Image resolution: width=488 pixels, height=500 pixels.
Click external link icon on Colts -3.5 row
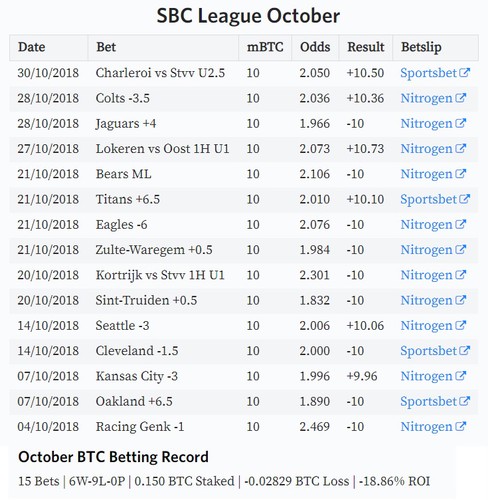tap(460, 98)
